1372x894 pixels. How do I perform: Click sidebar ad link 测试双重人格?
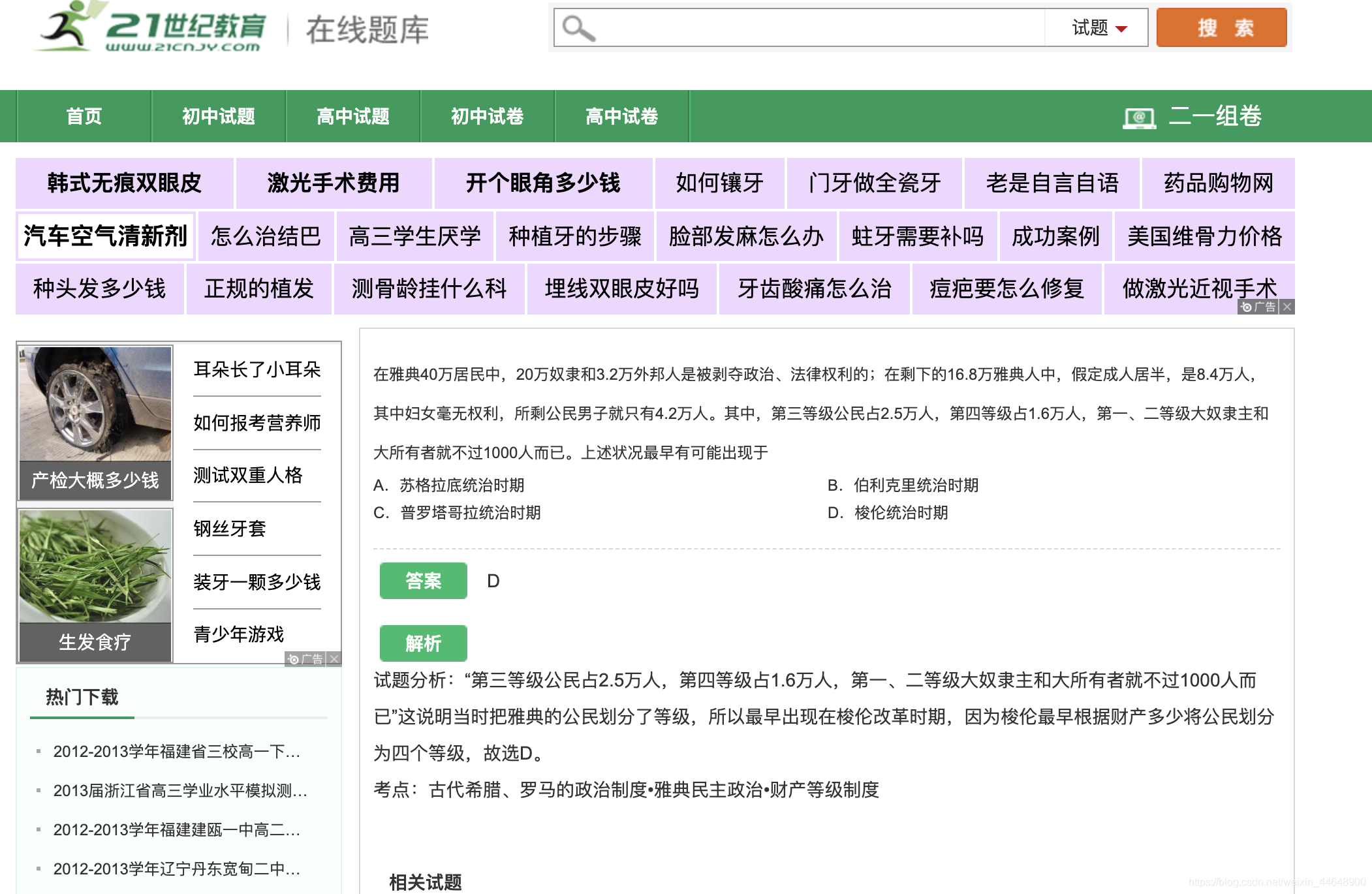pyautogui.click(x=248, y=475)
